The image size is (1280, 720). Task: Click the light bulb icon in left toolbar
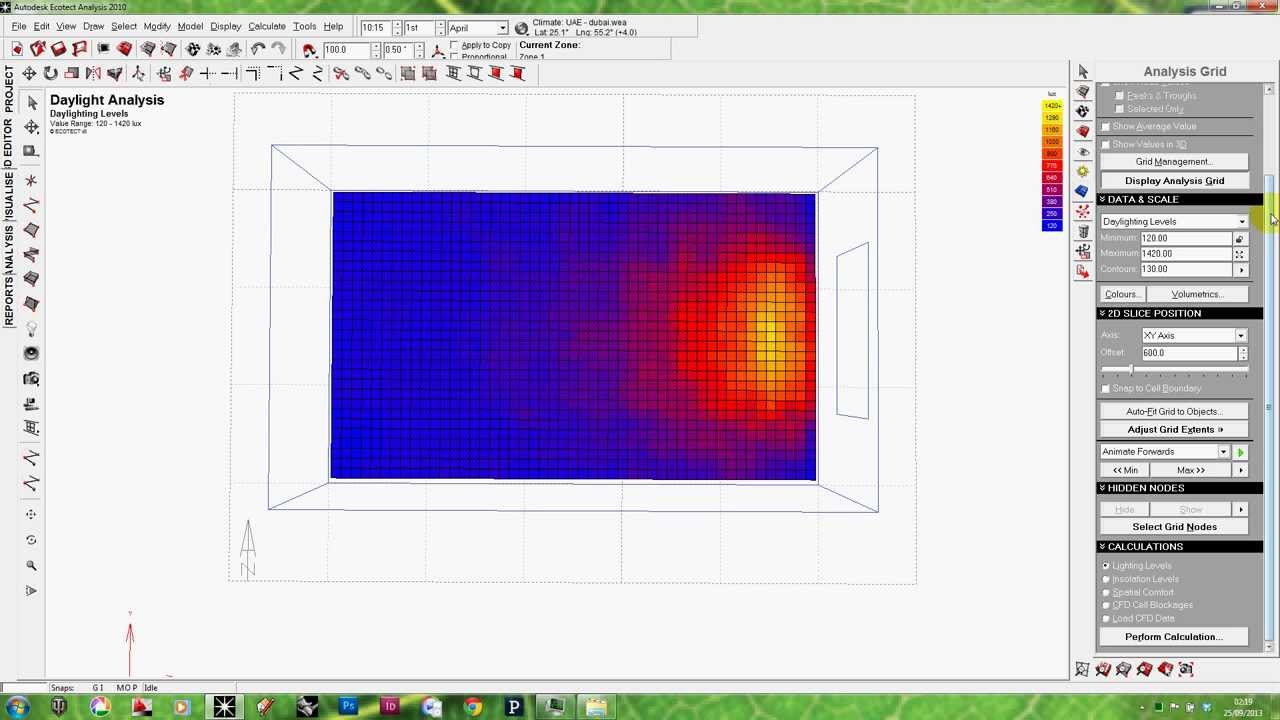coord(31,328)
